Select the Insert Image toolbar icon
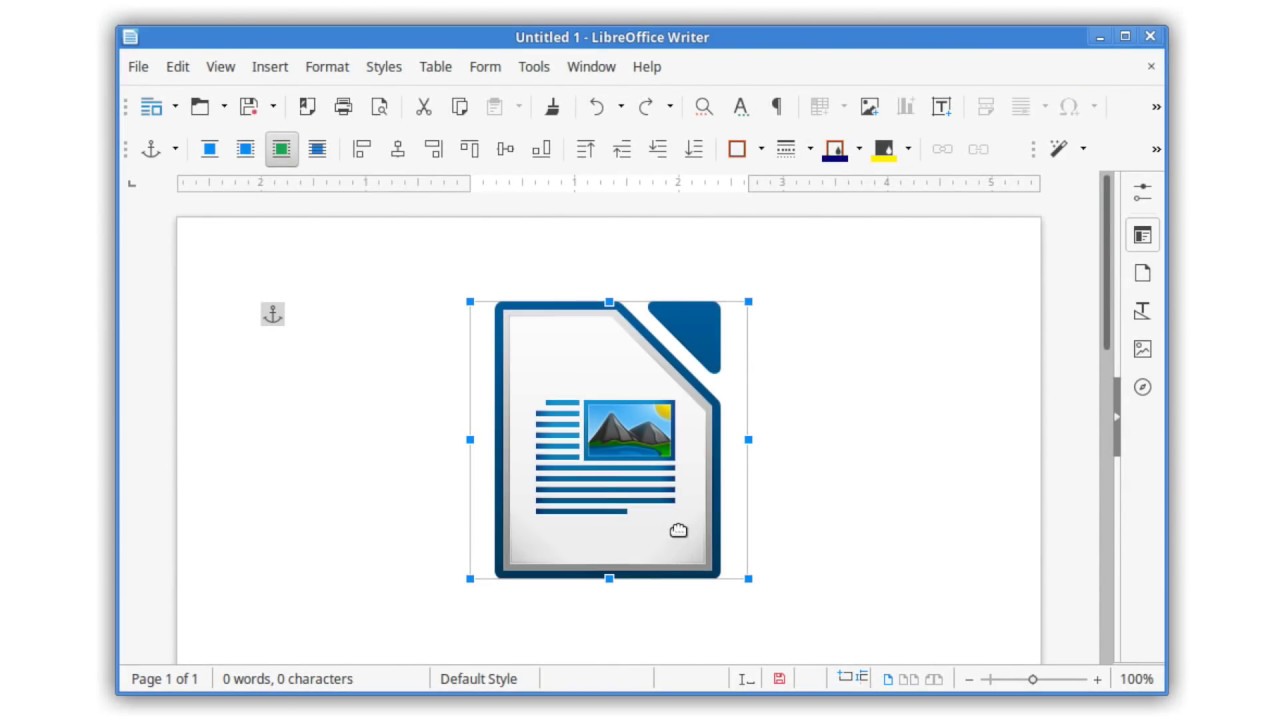 (869, 107)
